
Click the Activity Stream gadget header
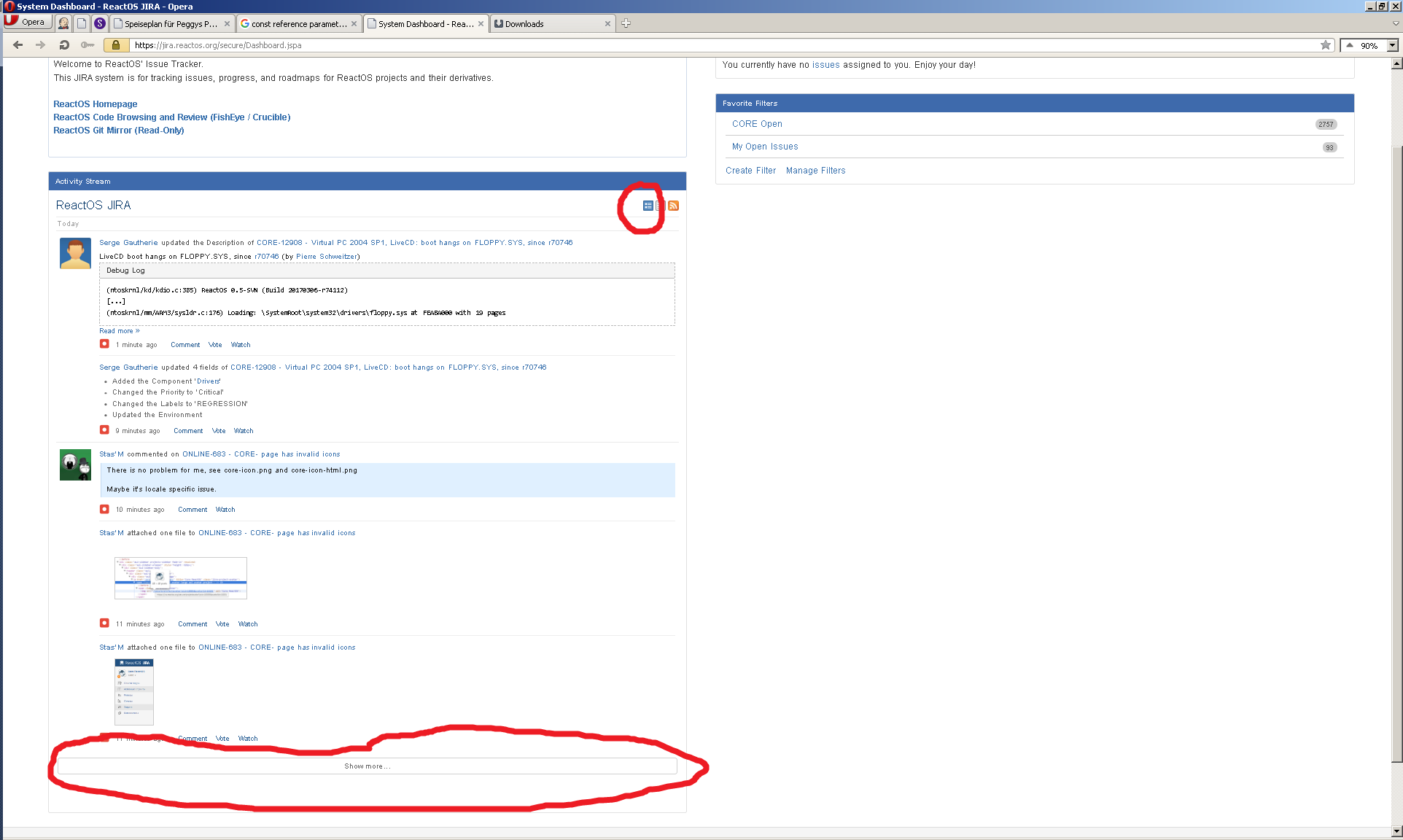pyautogui.click(x=368, y=182)
